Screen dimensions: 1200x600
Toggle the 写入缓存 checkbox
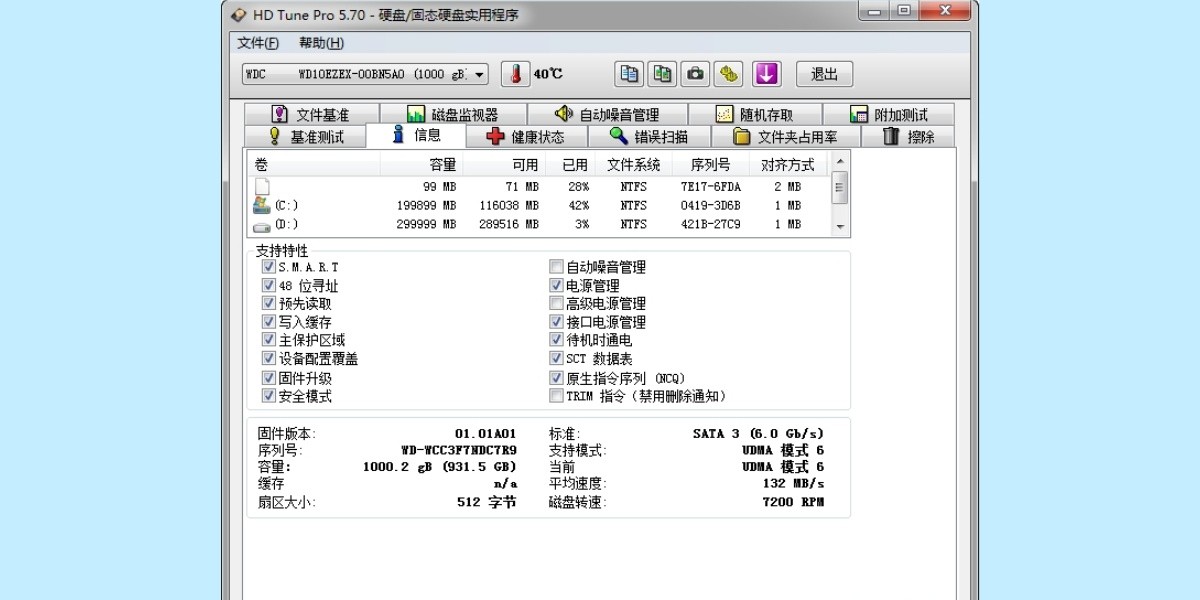click(x=268, y=322)
